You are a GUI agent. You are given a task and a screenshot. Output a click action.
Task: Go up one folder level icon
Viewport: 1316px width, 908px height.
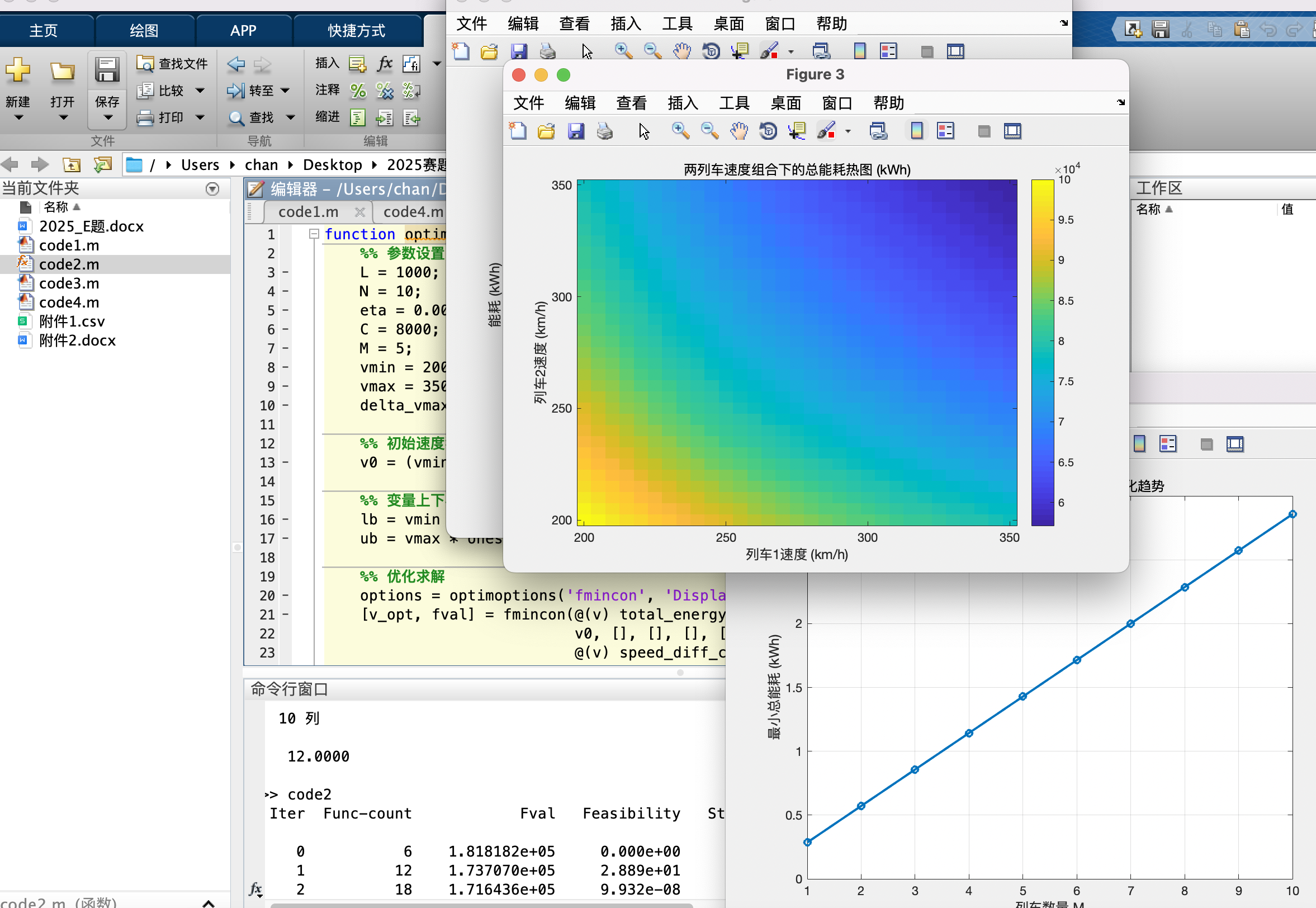72,165
